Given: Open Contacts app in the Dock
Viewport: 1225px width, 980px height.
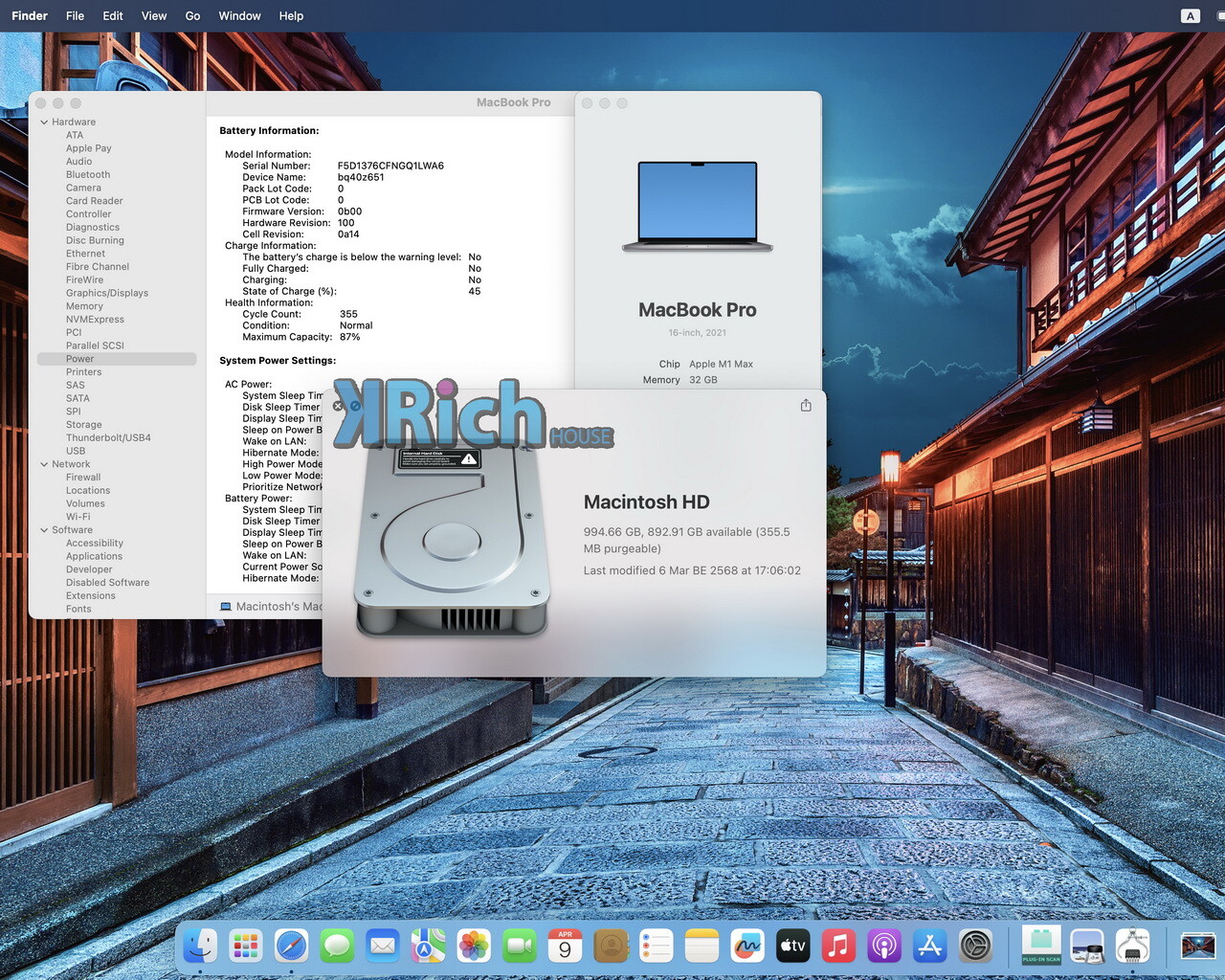Looking at the screenshot, I should click(x=611, y=947).
